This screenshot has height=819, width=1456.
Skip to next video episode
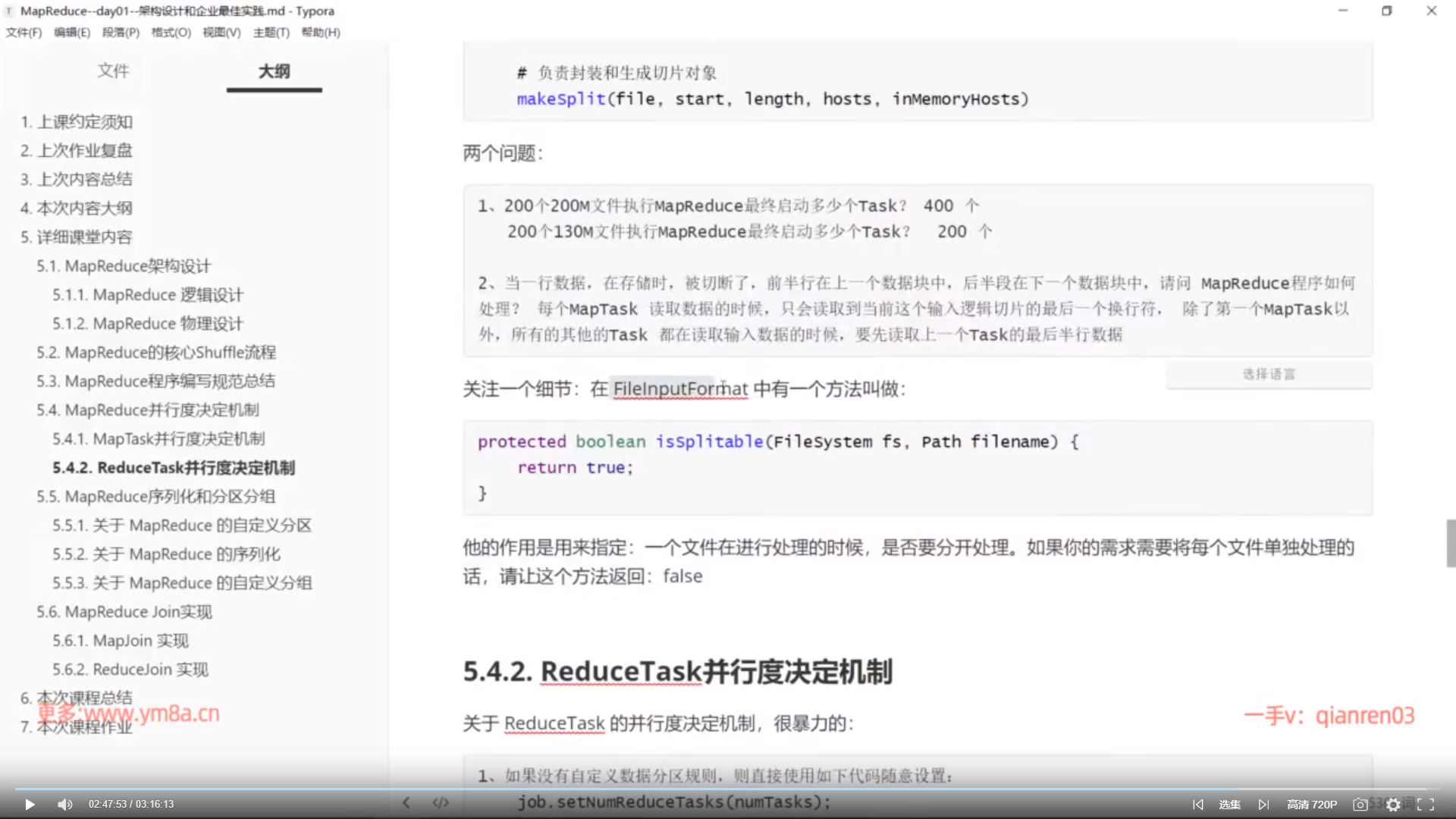point(1263,805)
